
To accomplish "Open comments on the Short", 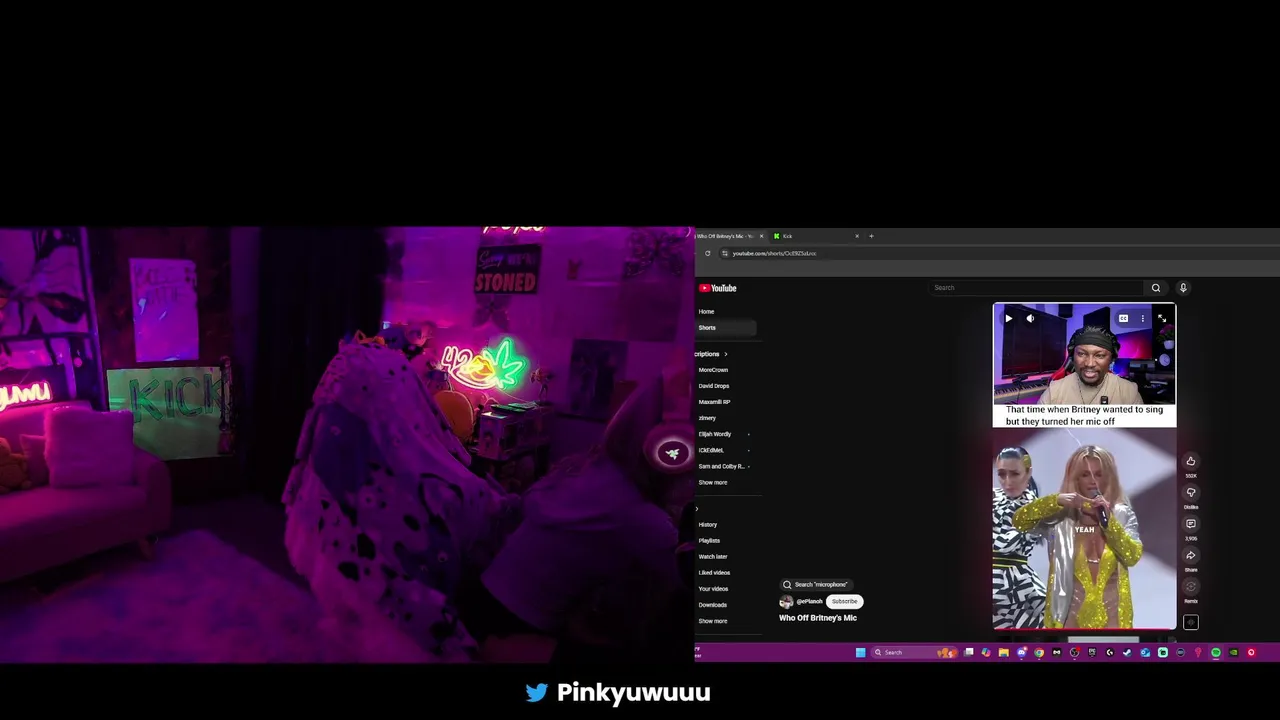I will click(x=1191, y=524).
